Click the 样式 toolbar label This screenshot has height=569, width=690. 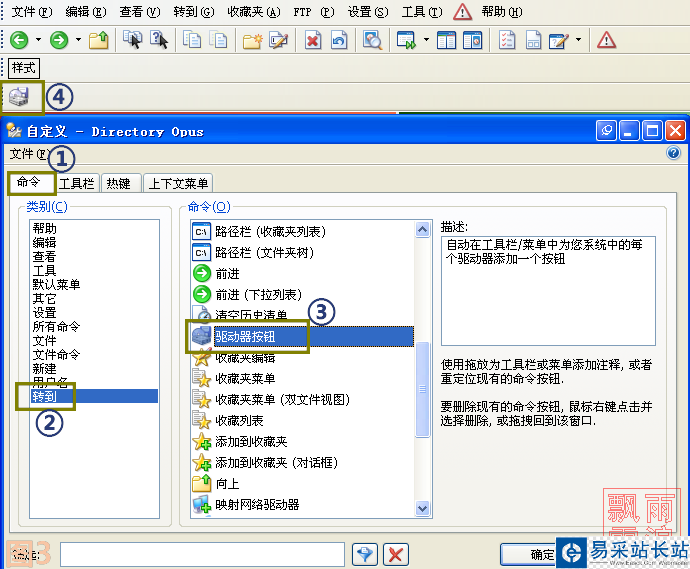click(x=24, y=68)
